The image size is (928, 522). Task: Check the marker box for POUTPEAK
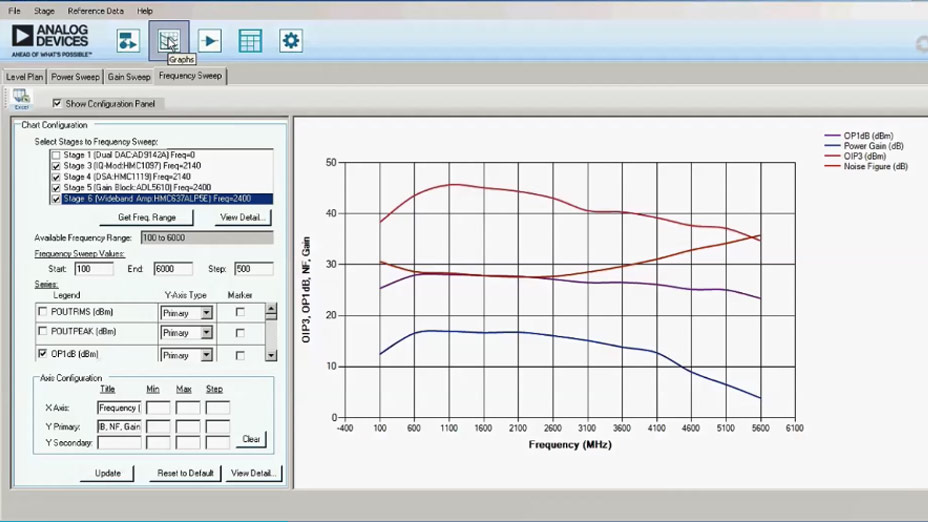(240, 333)
